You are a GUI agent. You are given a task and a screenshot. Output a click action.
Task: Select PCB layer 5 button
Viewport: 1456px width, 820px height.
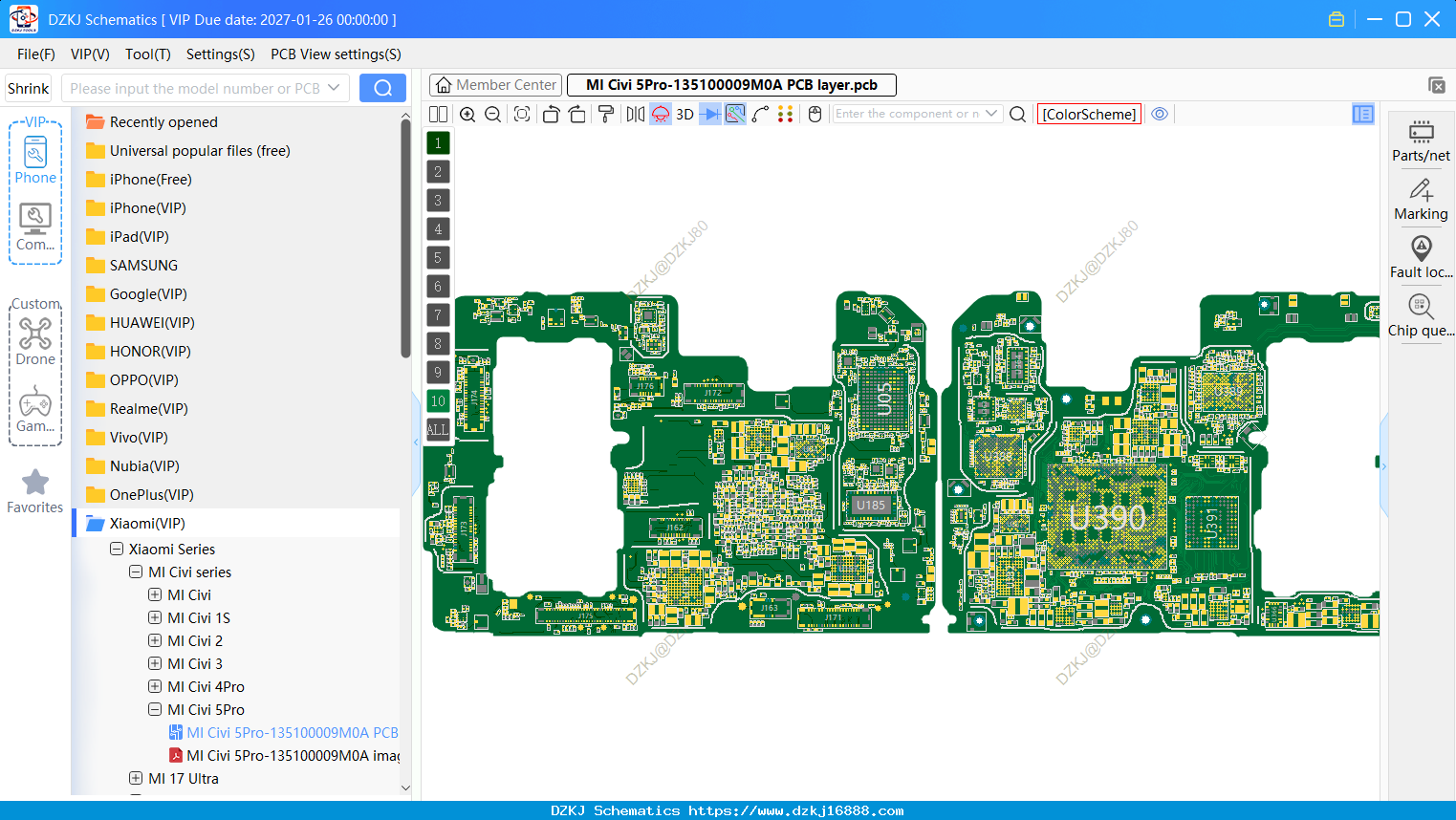point(438,257)
